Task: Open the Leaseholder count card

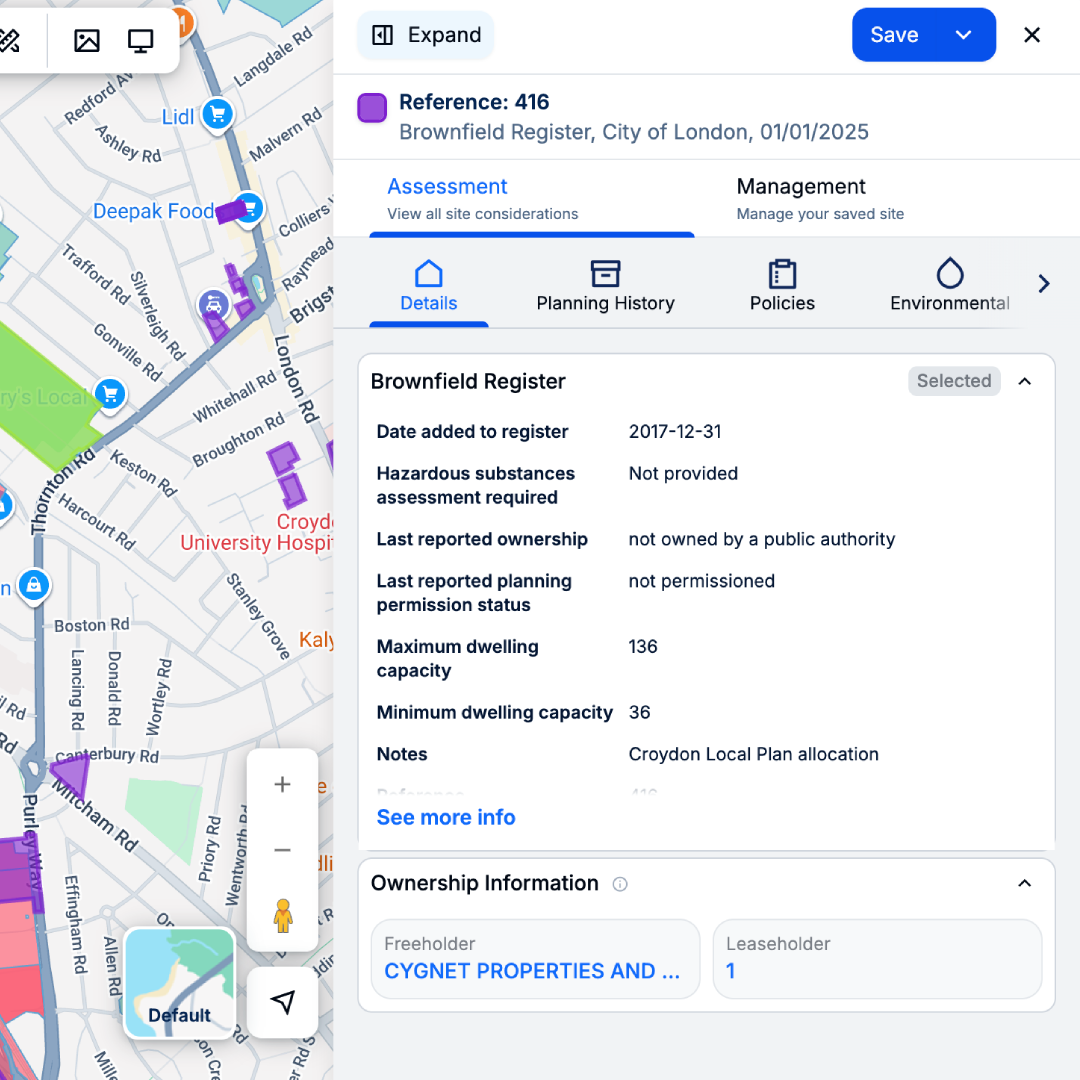Action: coord(877,959)
